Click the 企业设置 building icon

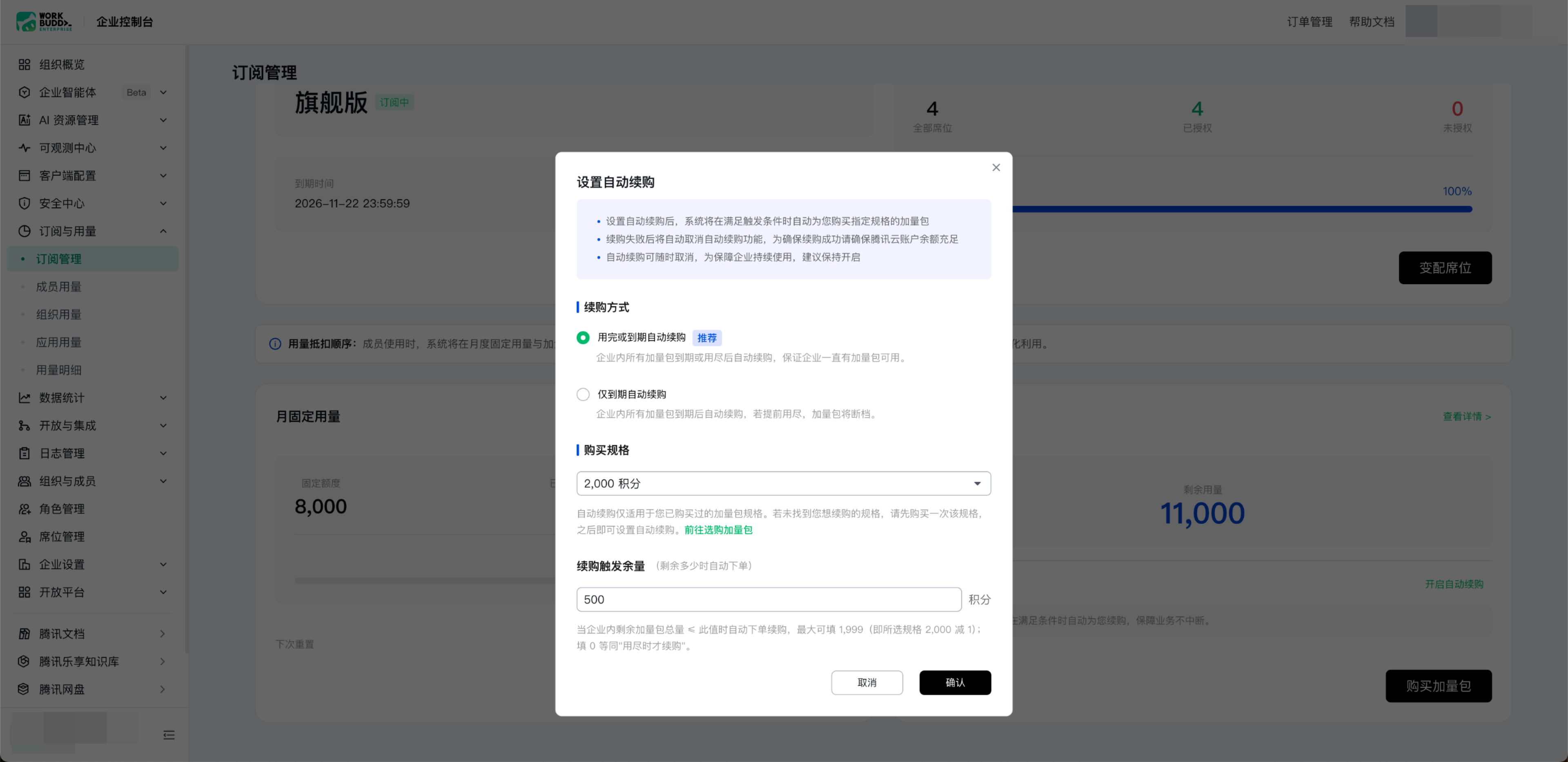(24, 565)
